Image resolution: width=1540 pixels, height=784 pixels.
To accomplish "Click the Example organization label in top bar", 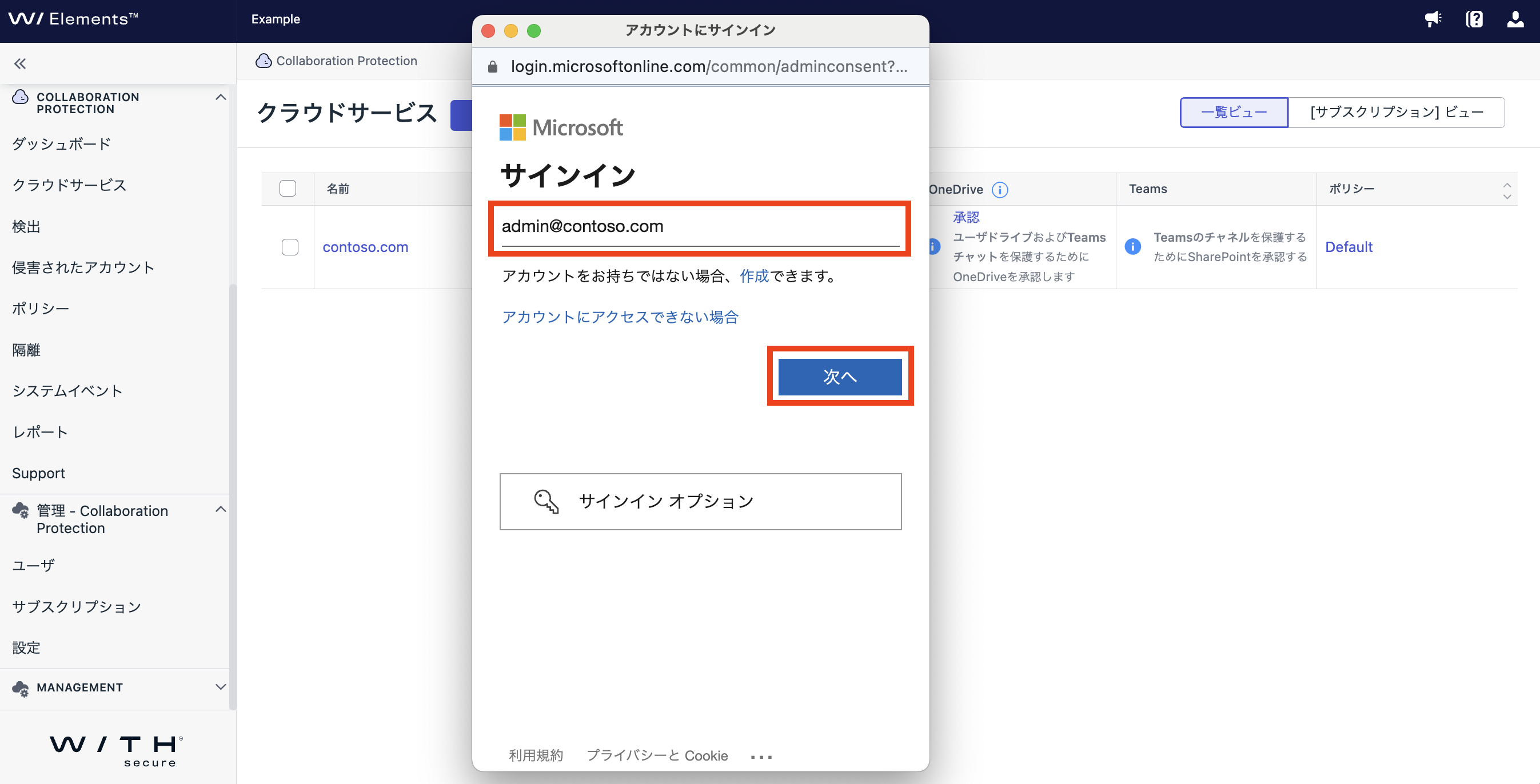I will tap(276, 19).
